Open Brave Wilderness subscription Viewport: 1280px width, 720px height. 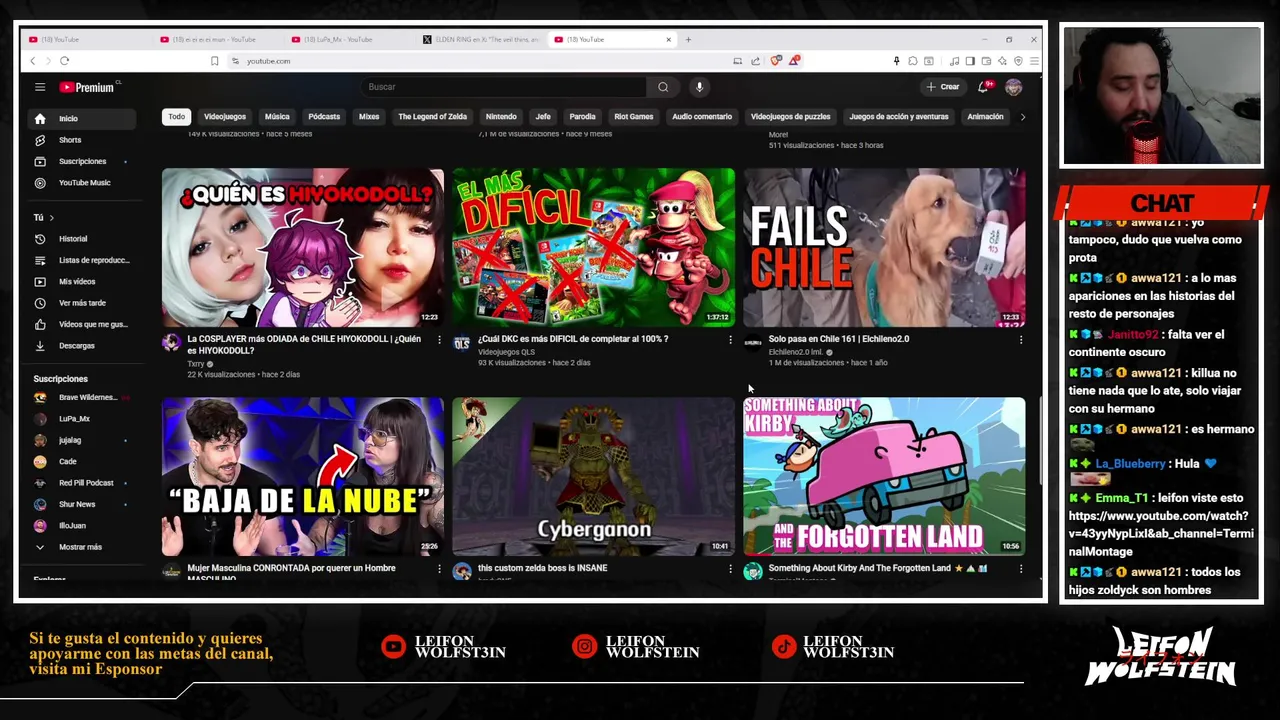click(x=84, y=397)
